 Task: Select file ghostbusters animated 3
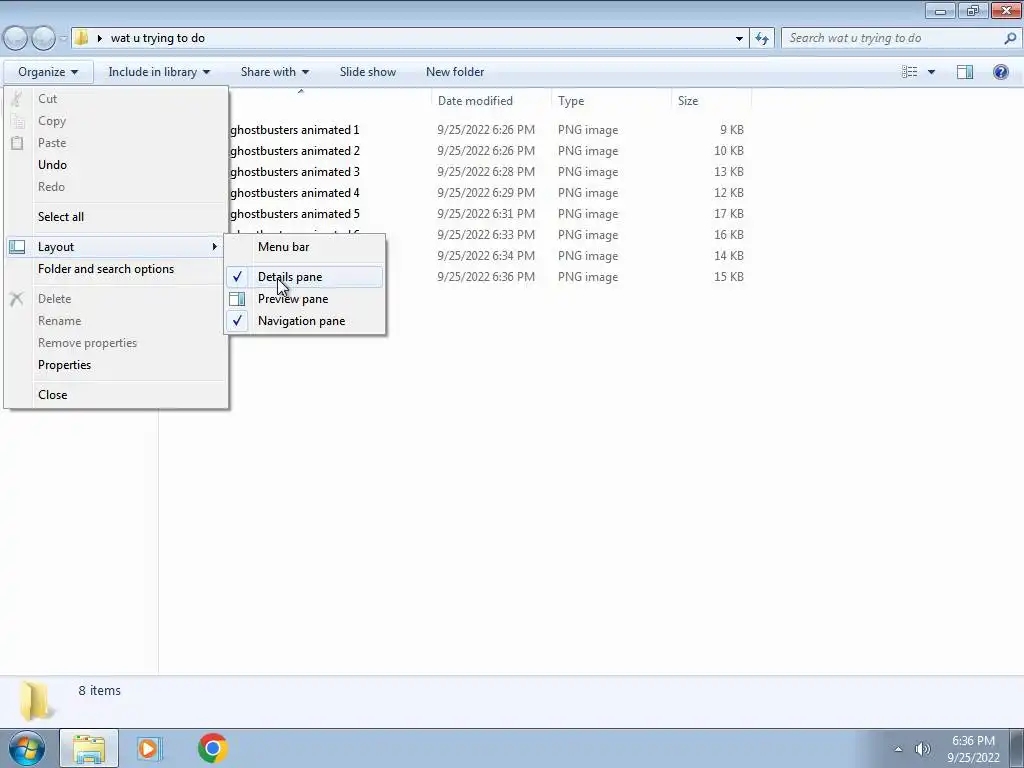pyautogui.click(x=295, y=172)
